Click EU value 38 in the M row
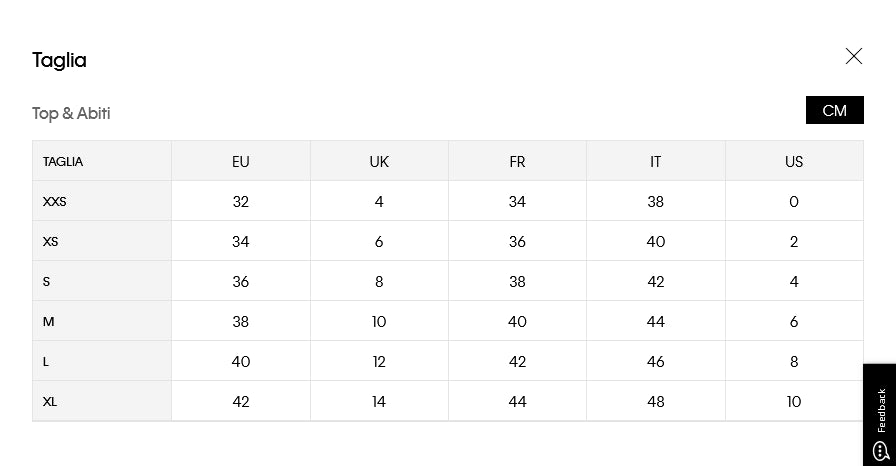 pos(240,321)
